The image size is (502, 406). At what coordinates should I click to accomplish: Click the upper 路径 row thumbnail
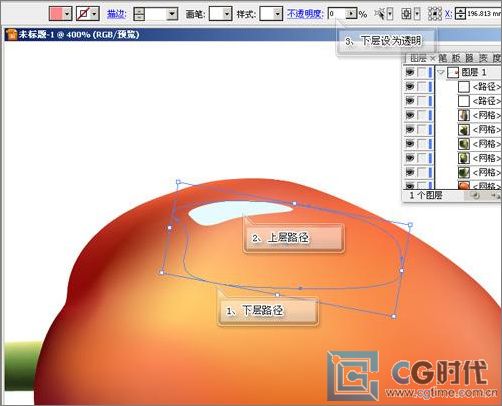pos(464,87)
